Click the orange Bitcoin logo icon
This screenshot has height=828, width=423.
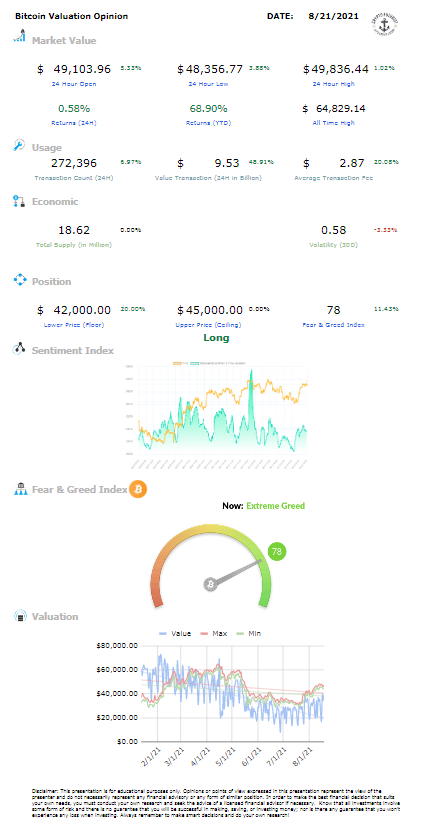click(x=138, y=489)
